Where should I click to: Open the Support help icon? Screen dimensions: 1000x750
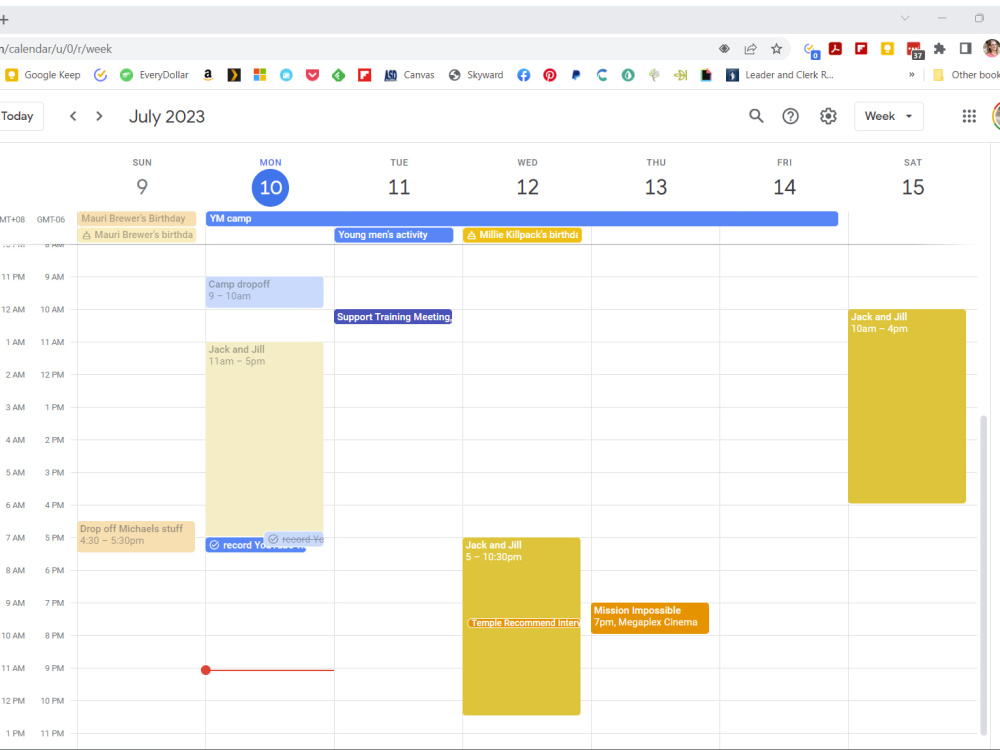[x=790, y=116]
